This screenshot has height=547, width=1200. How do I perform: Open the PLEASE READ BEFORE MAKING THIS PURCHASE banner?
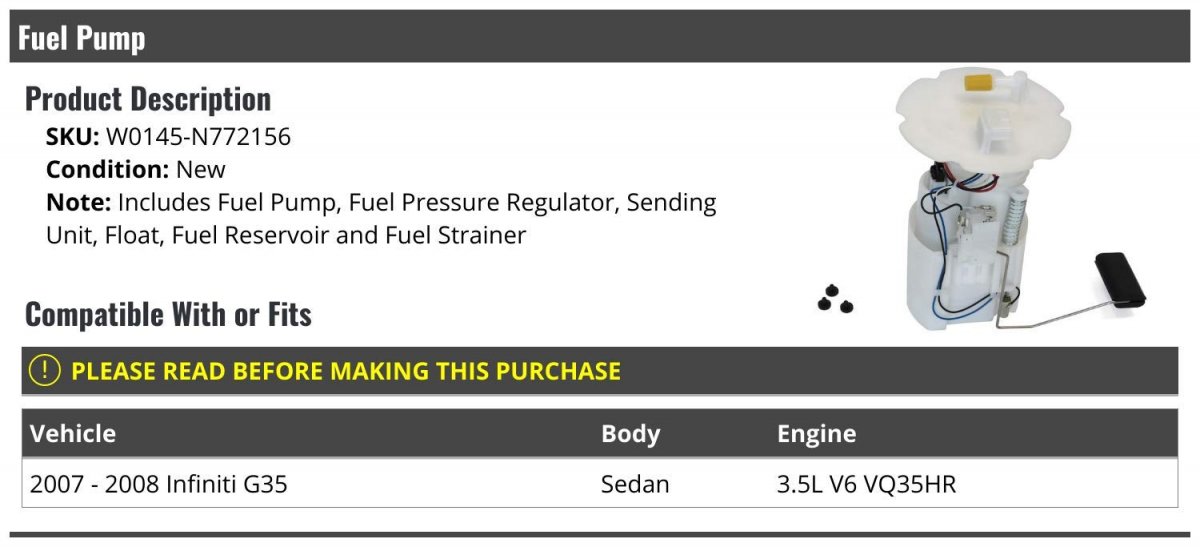coord(346,371)
